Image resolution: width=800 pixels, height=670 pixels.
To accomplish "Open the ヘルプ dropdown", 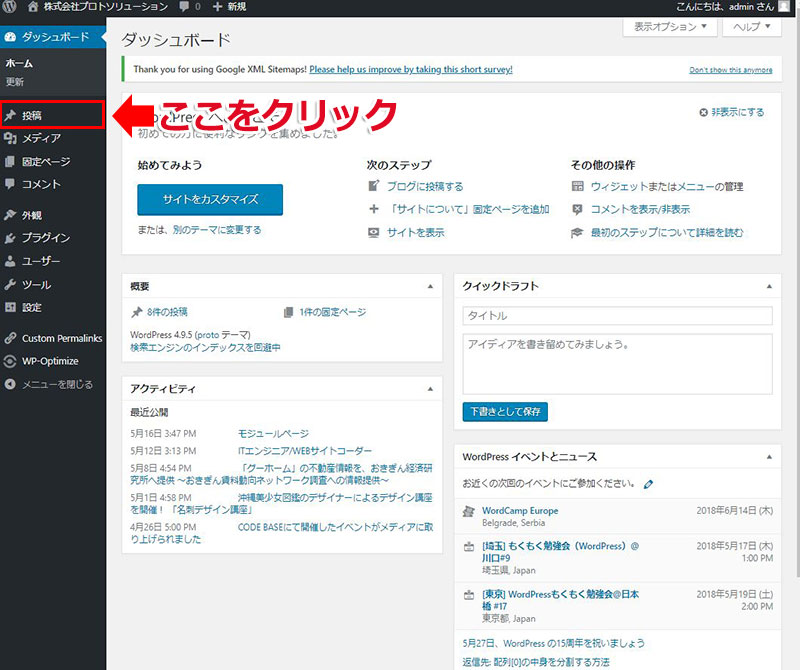I will pos(752,27).
